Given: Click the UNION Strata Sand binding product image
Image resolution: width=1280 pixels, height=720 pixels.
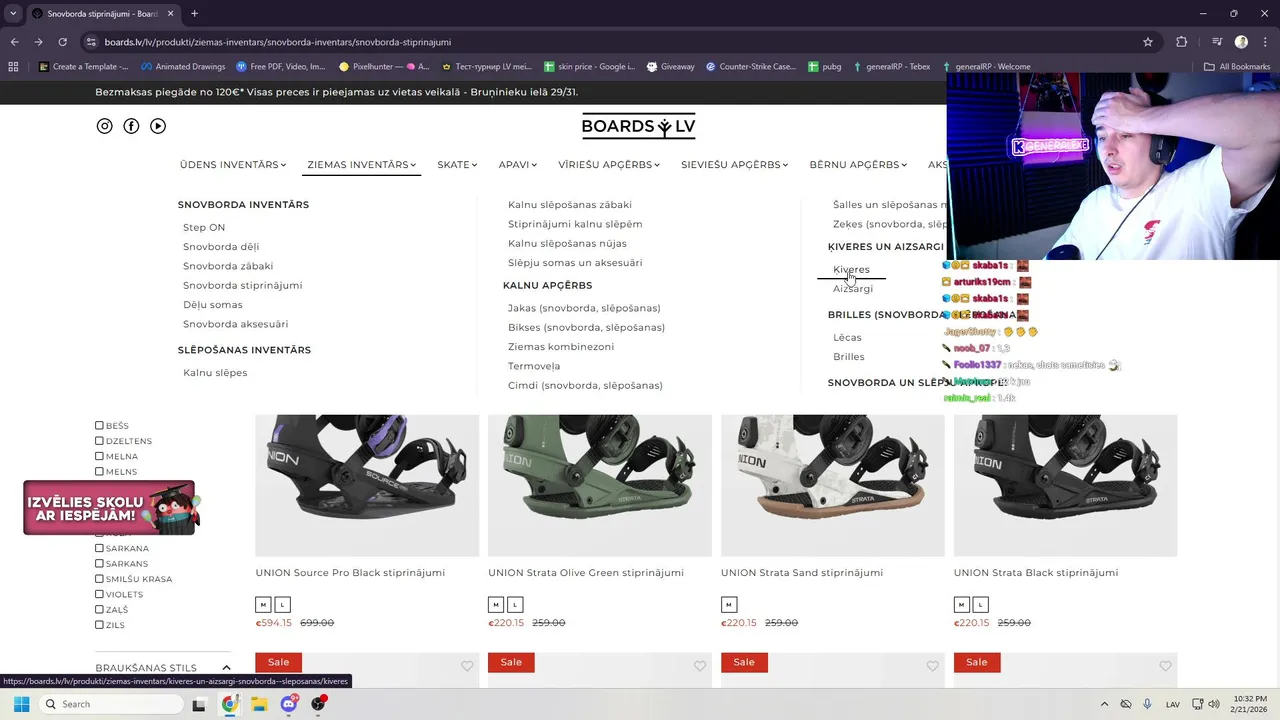Looking at the screenshot, I should coord(833,485).
